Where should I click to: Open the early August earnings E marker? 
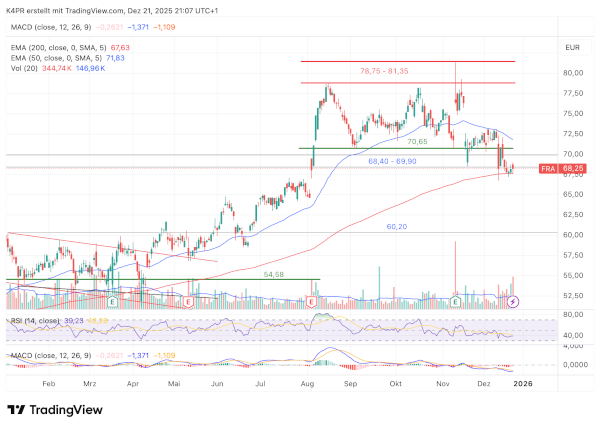312,300
